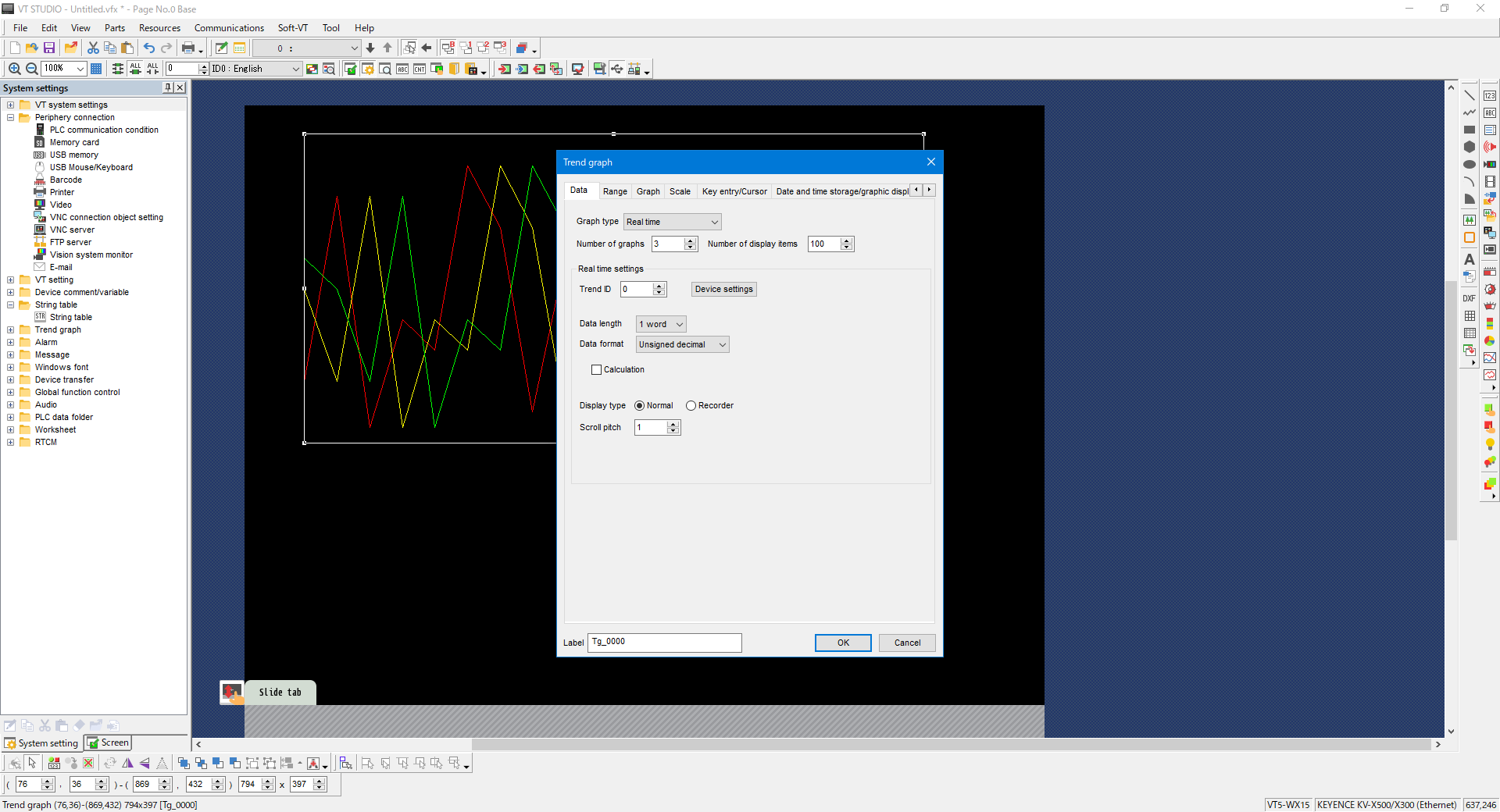Select the straight line drawing tool
The width and height of the screenshot is (1500, 812).
(1469, 95)
